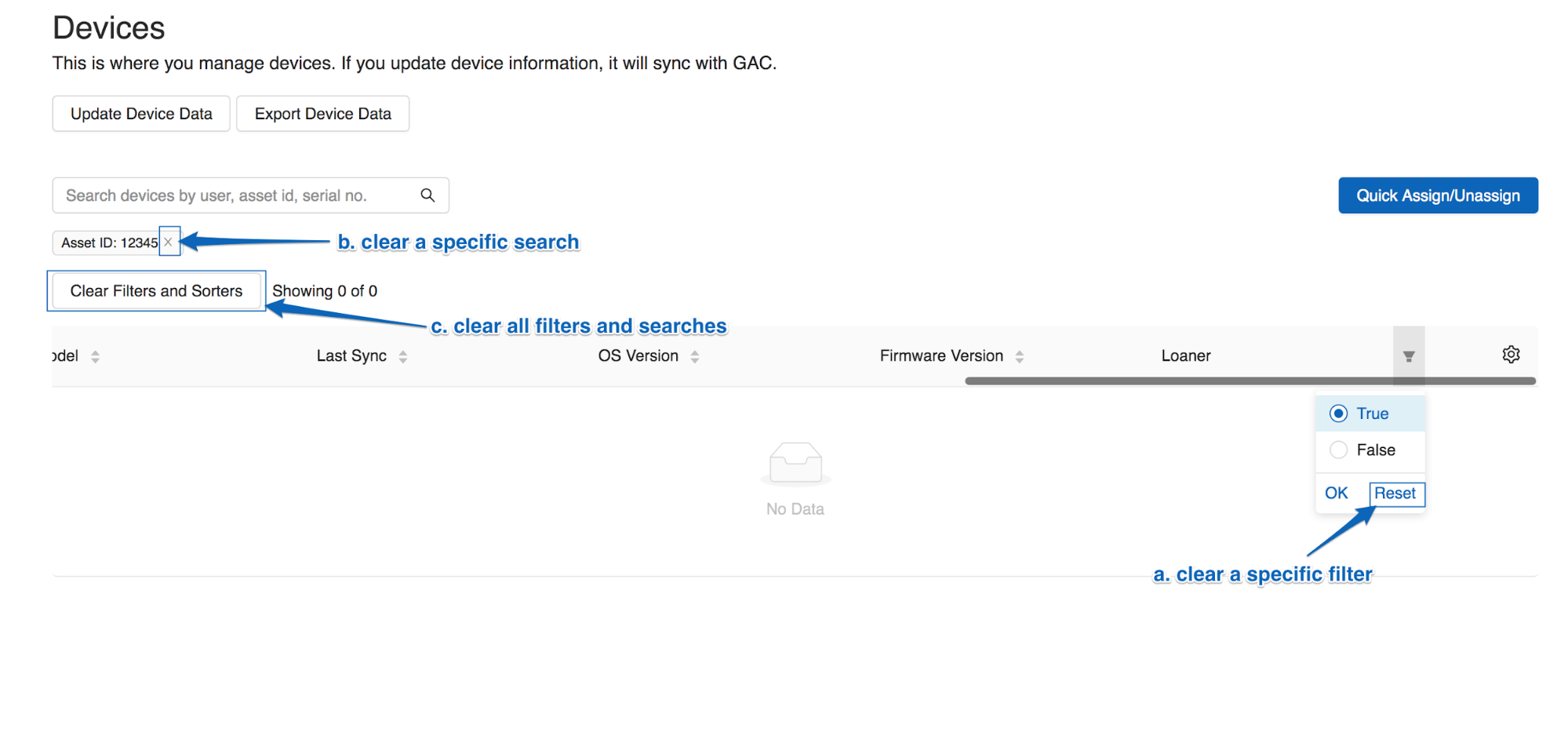The height and width of the screenshot is (736, 1568).
Task: Click OK in the filter popup
Action: tap(1336, 493)
